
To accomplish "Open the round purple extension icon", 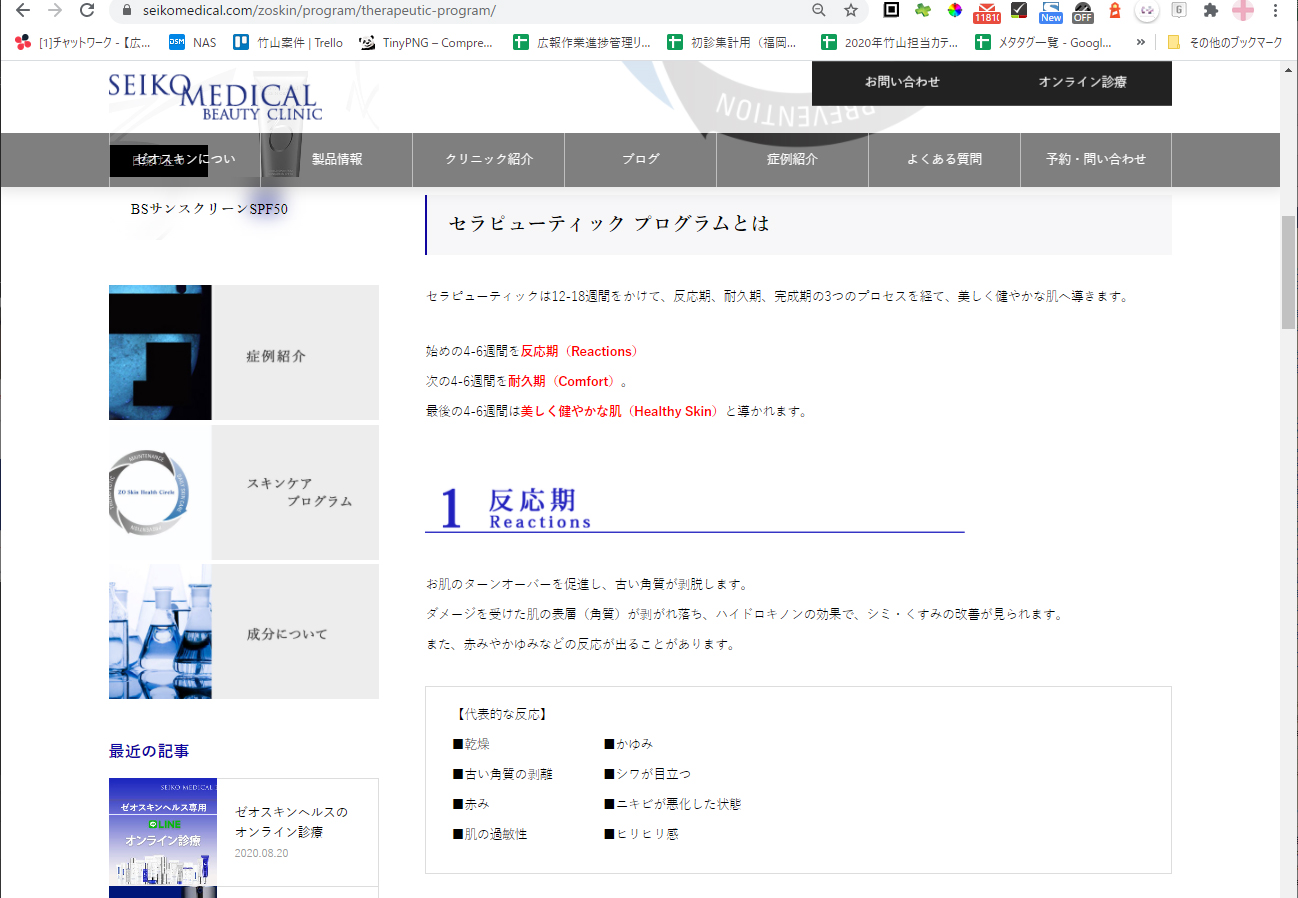I will click(1147, 10).
